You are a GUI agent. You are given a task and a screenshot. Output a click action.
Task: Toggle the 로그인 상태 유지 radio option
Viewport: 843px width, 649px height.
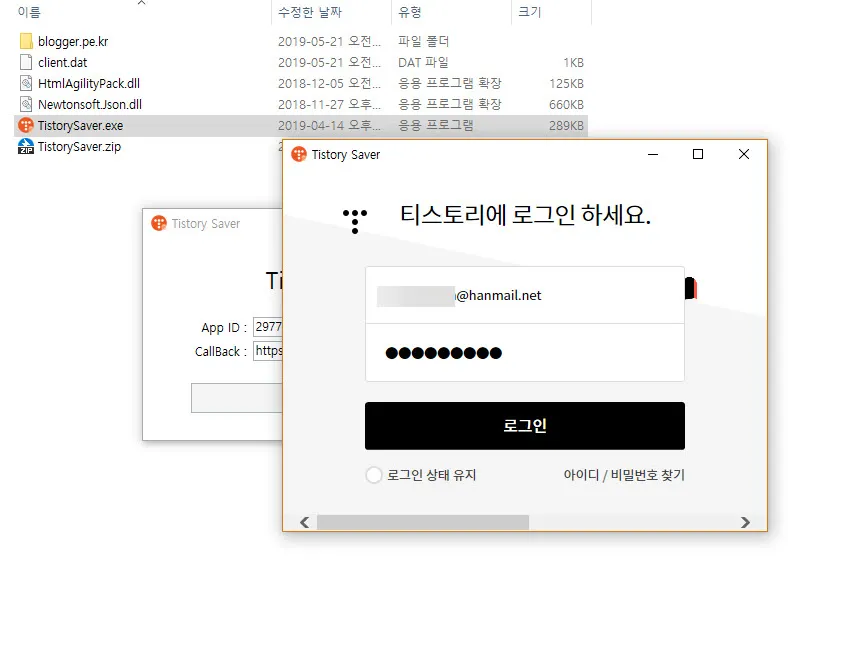tap(374, 475)
